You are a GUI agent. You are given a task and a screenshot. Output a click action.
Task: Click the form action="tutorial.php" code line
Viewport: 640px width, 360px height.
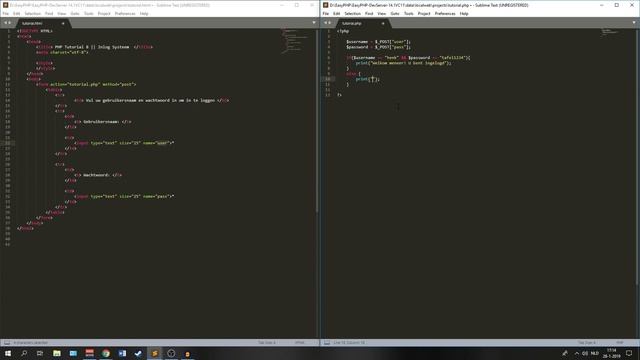[x=86, y=84]
